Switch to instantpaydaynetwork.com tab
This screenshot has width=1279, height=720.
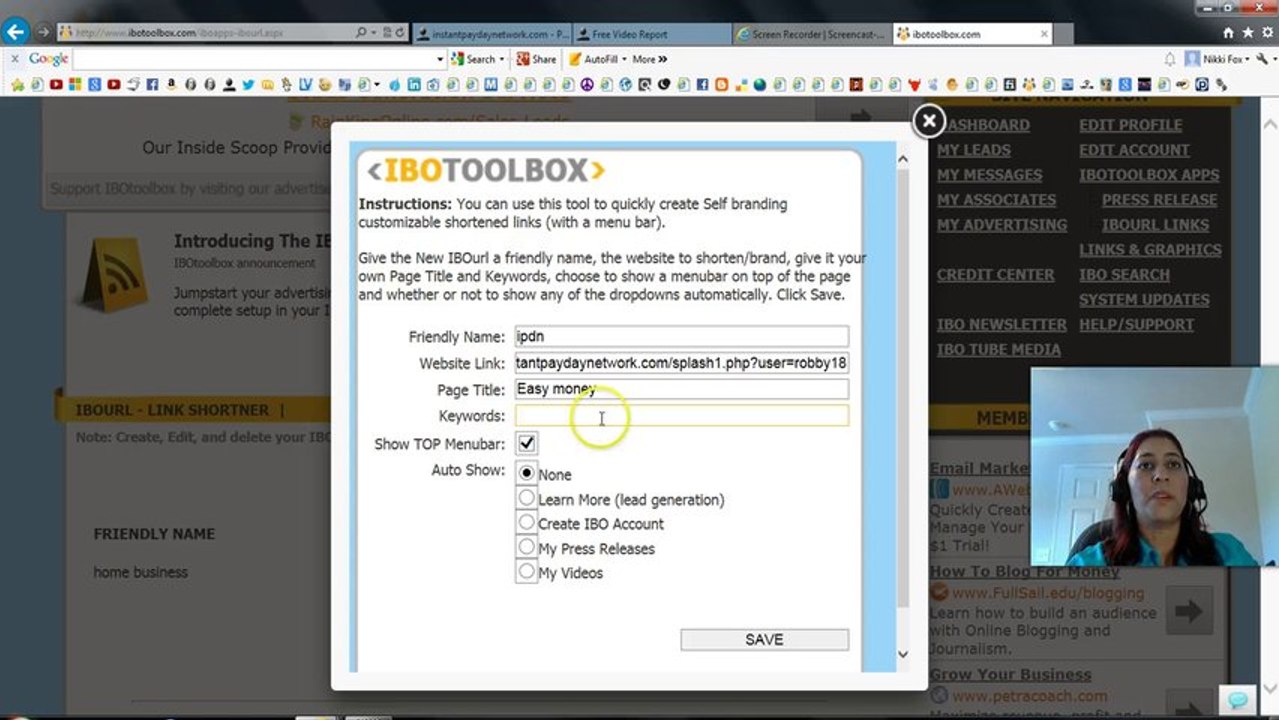[x=493, y=34]
